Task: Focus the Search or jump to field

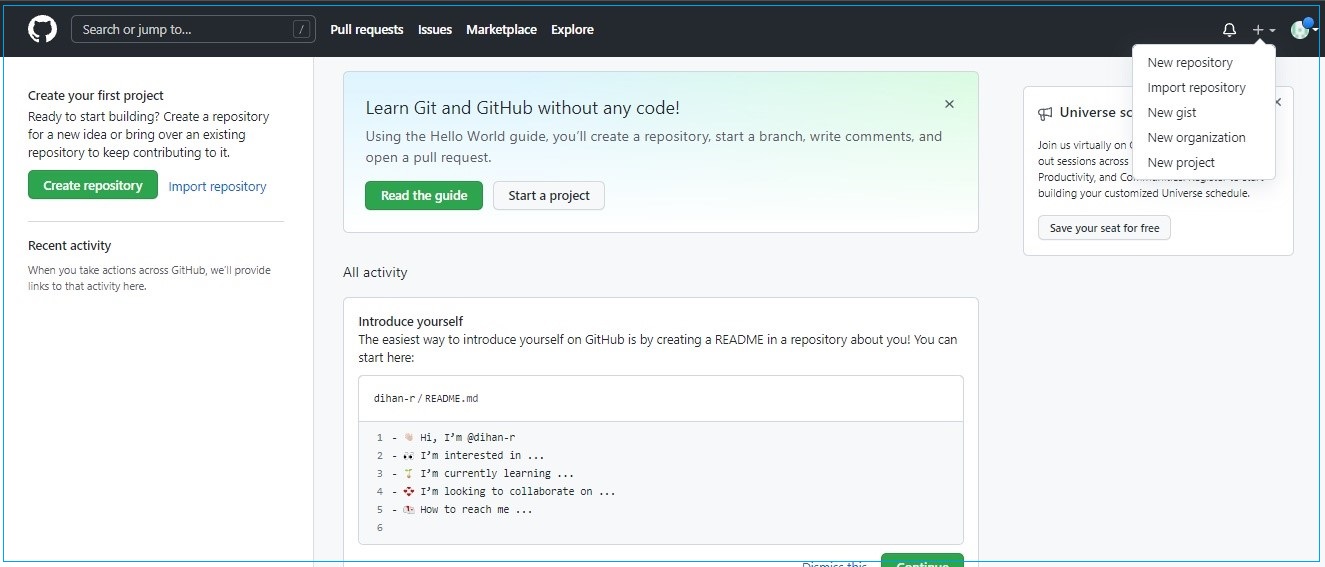Action: click(x=193, y=29)
